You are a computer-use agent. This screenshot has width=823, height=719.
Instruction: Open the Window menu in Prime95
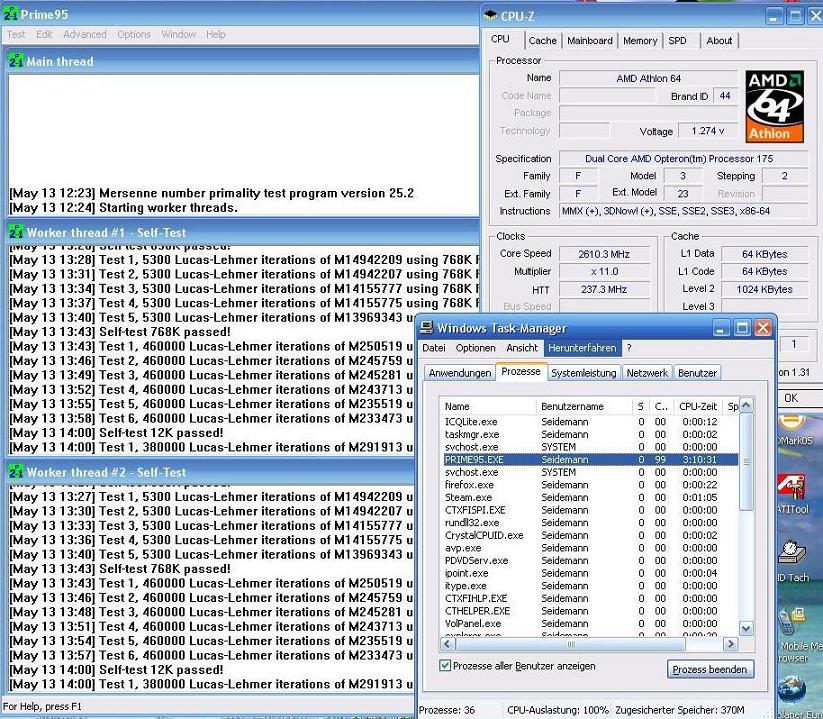[178, 34]
